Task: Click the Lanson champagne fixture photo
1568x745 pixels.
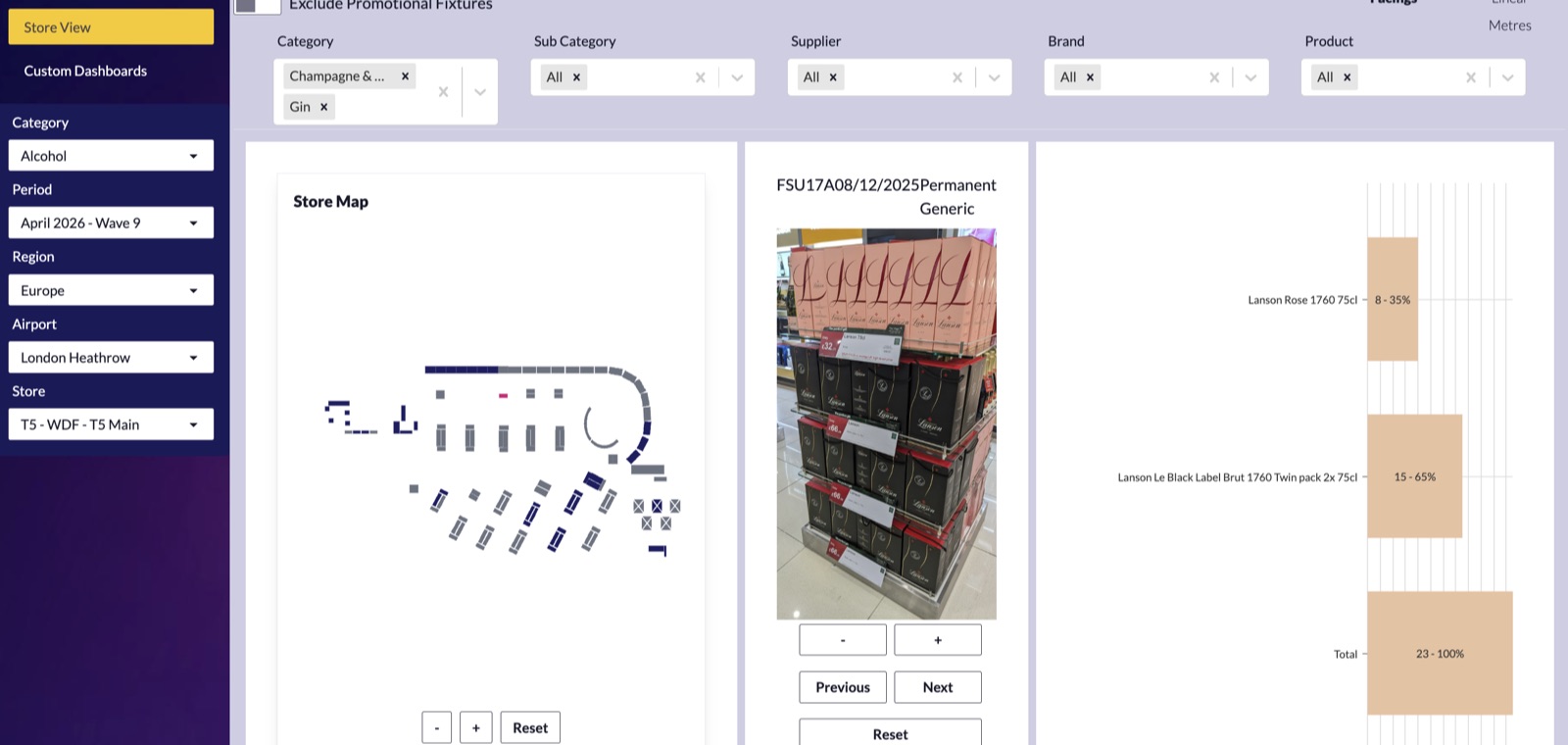Action: pos(886,423)
